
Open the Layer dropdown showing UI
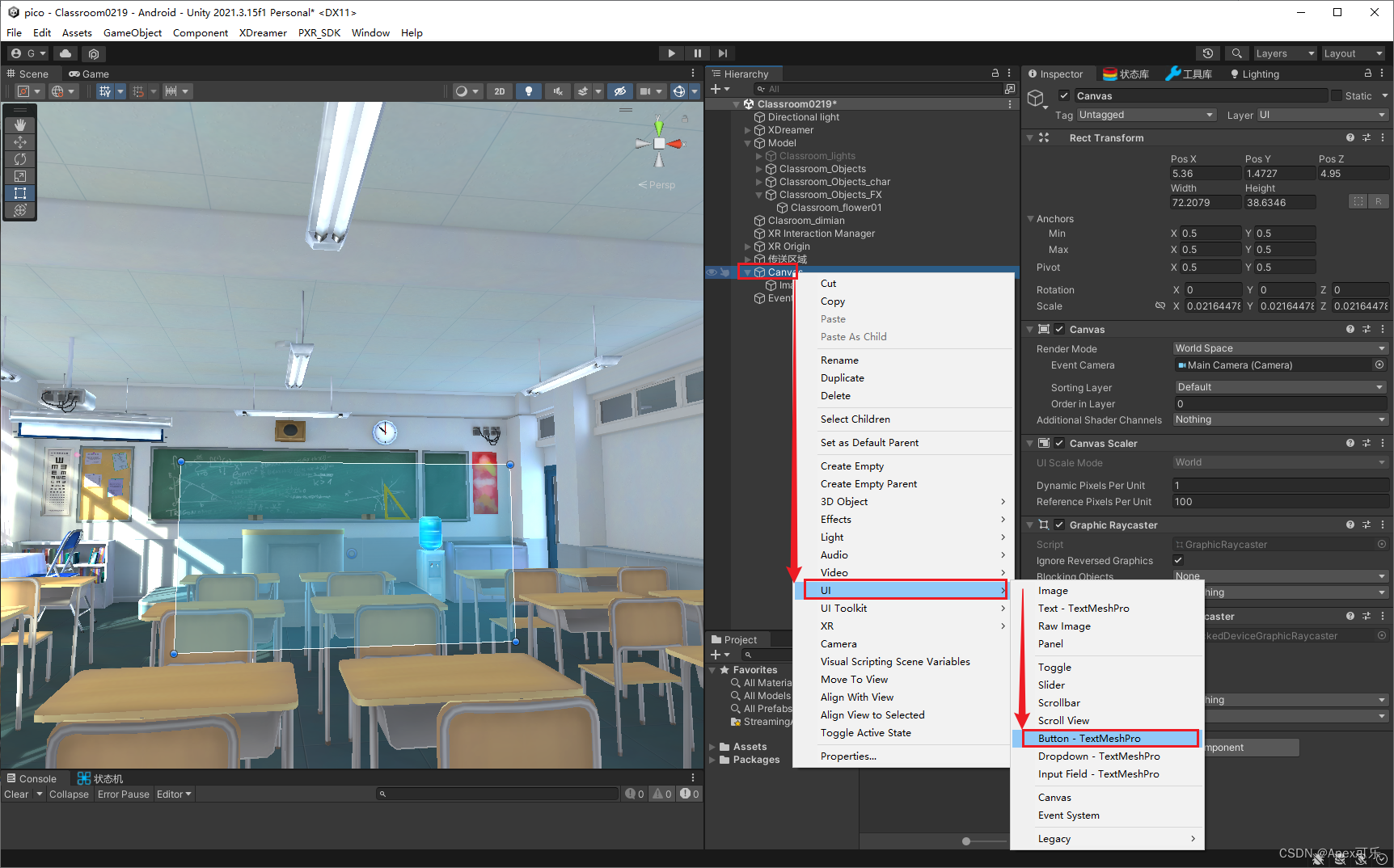(x=1323, y=116)
